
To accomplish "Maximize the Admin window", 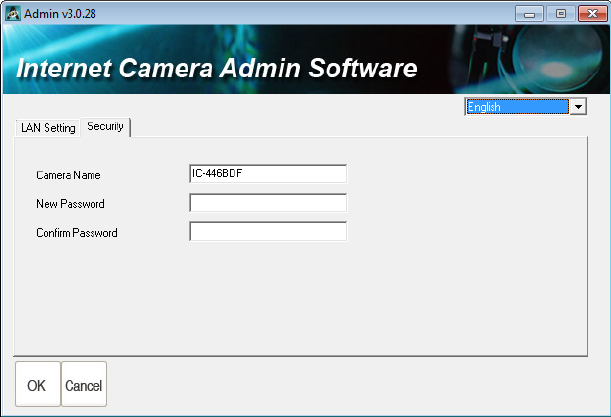I will click(x=561, y=14).
